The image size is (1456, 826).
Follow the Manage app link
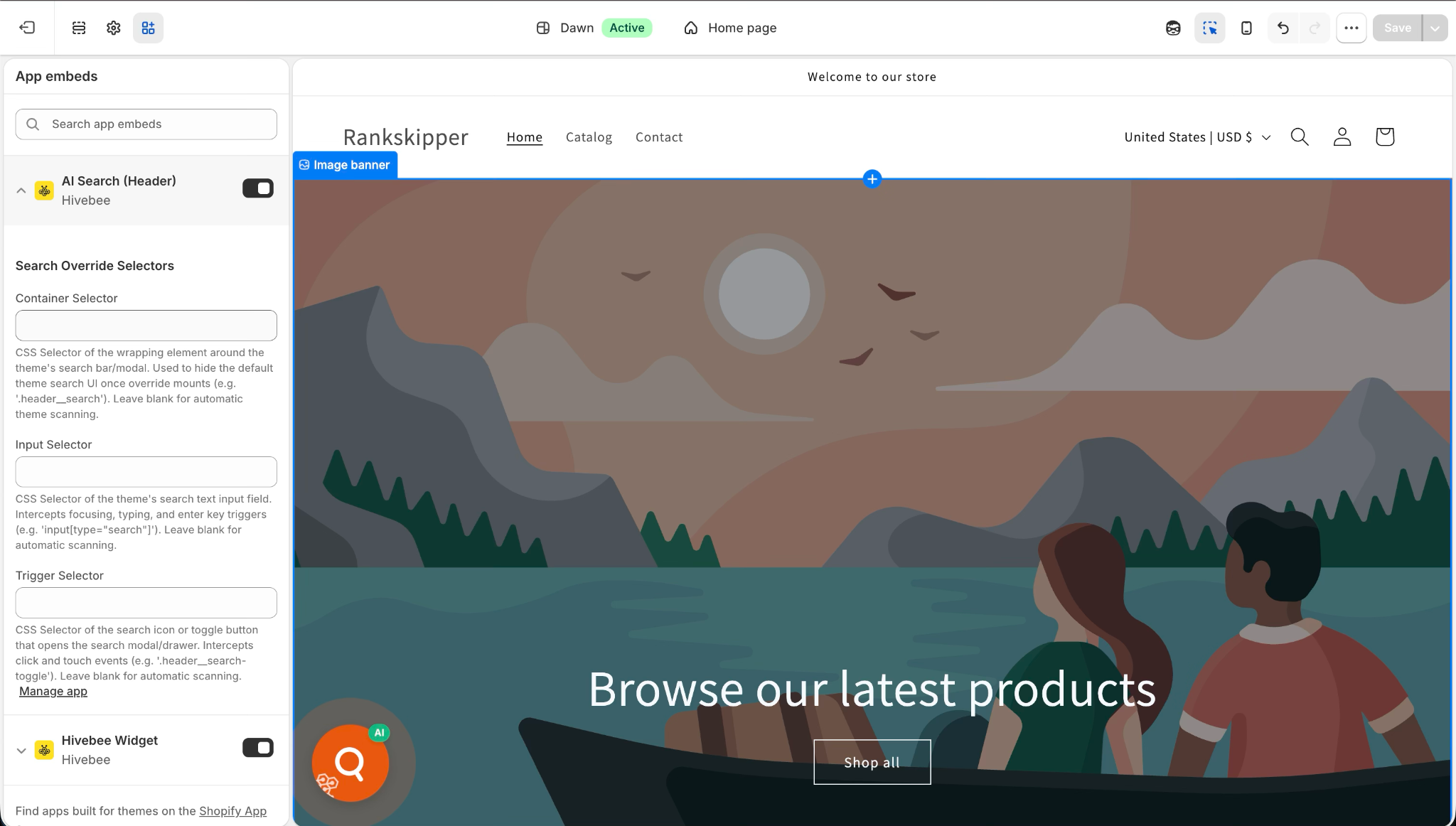pos(53,691)
